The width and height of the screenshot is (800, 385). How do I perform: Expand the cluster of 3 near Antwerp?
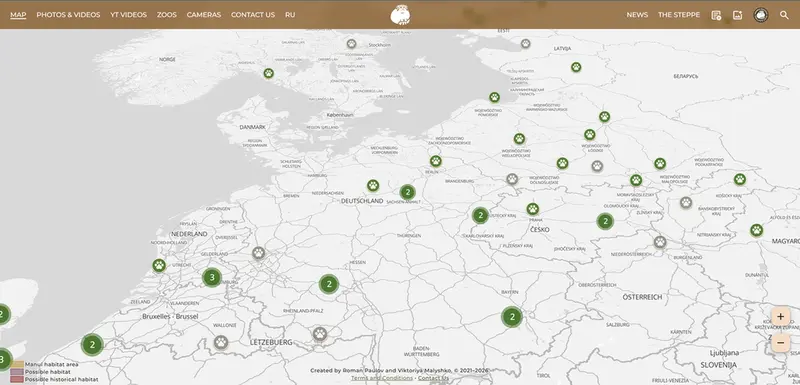coord(212,277)
